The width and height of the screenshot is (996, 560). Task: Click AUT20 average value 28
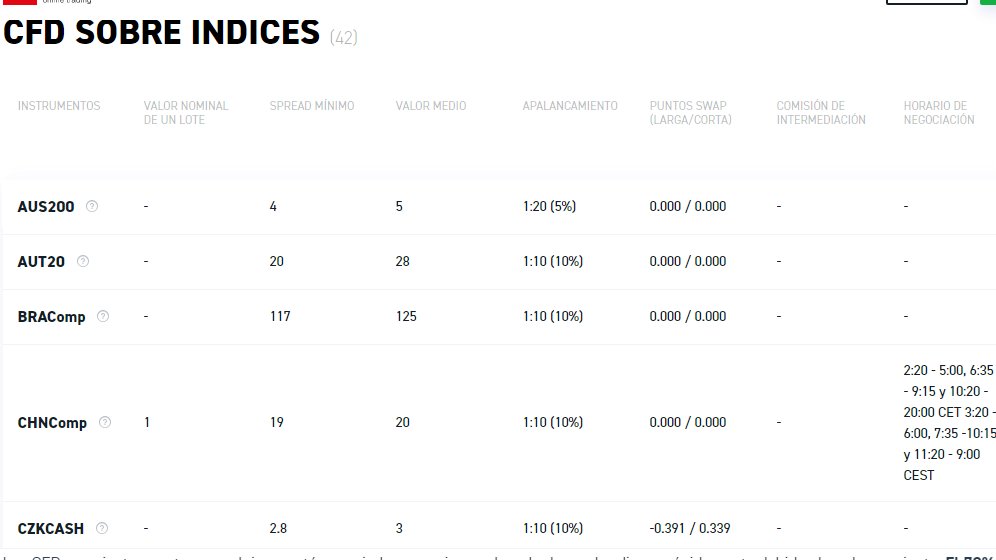[x=403, y=261]
